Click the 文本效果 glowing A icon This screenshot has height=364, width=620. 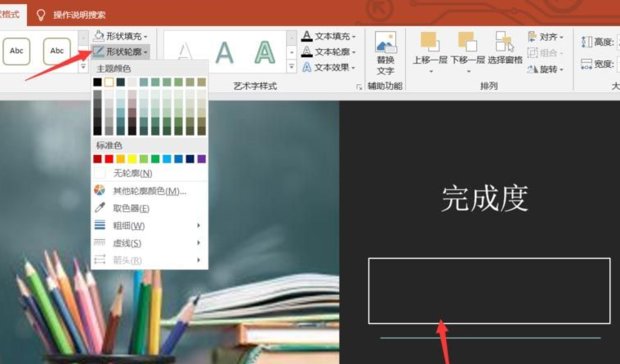pyautogui.click(x=306, y=67)
